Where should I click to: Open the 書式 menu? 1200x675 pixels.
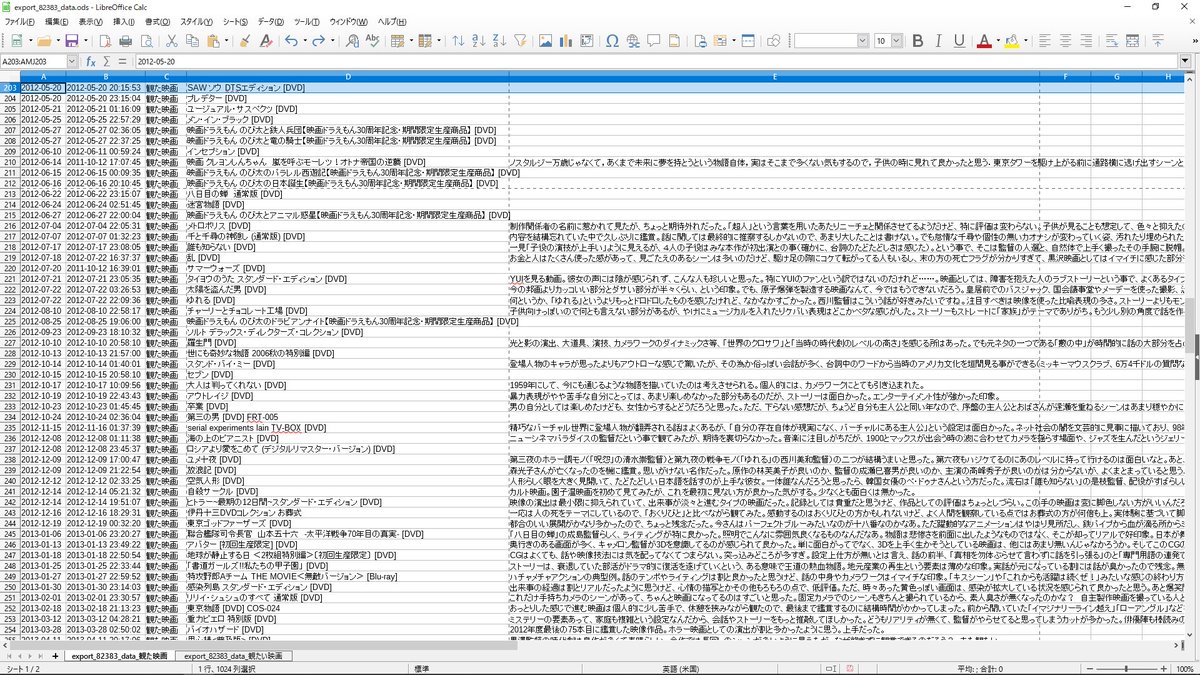click(x=156, y=21)
